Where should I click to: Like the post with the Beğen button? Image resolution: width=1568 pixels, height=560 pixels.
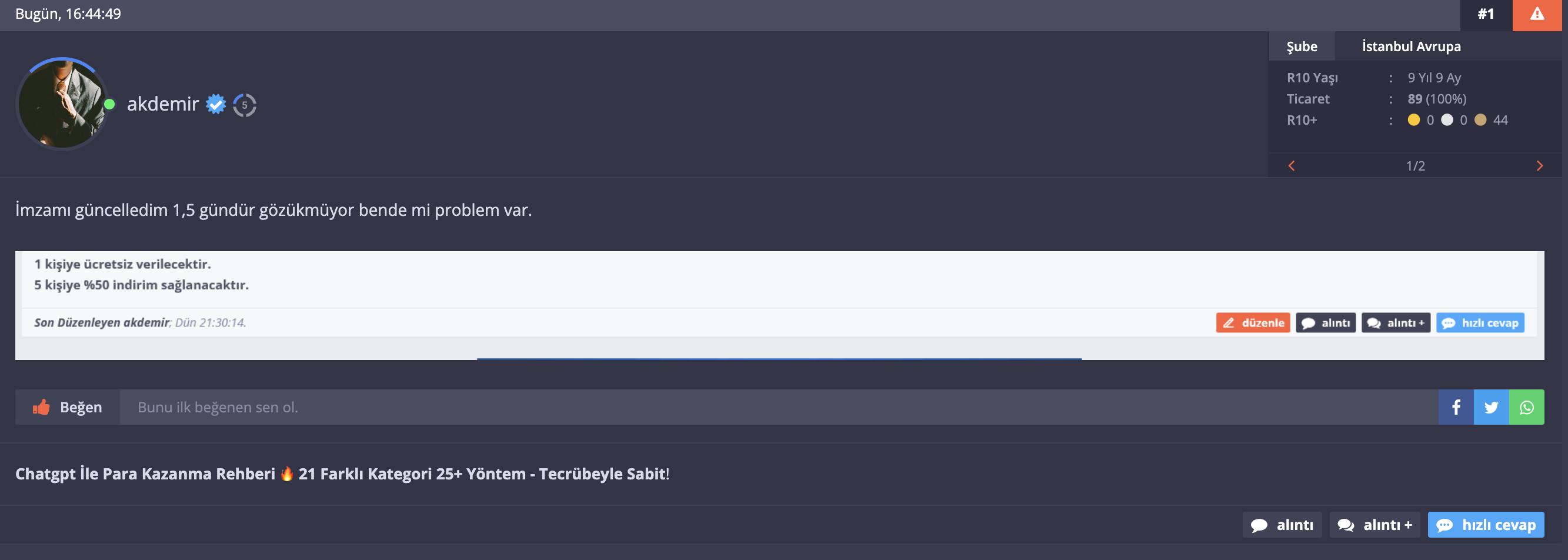tap(68, 407)
